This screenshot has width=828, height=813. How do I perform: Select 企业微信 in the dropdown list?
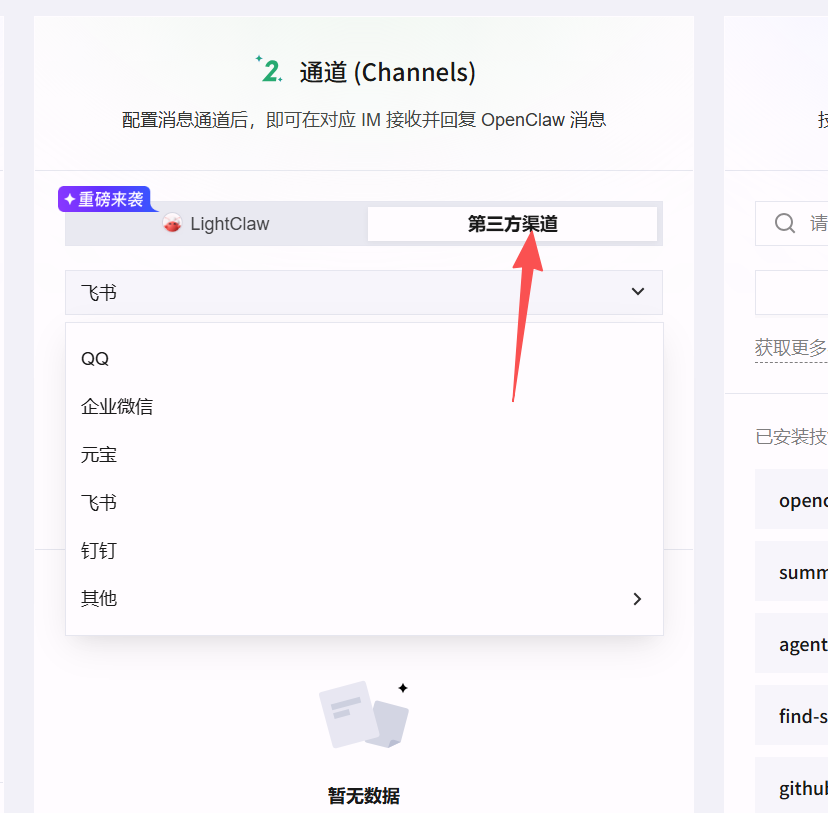click(x=117, y=407)
